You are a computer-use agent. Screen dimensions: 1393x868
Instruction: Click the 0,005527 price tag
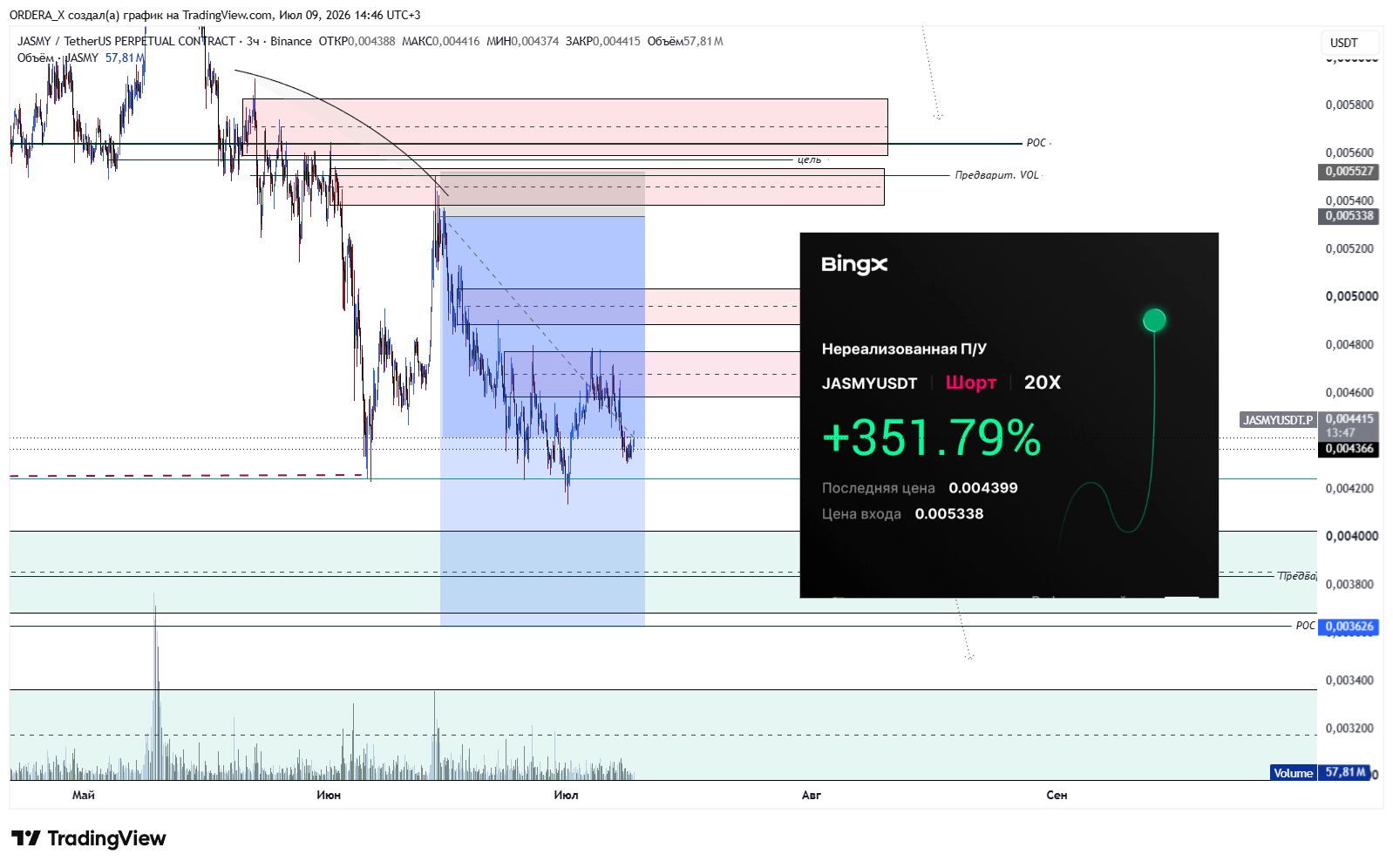point(1349,172)
